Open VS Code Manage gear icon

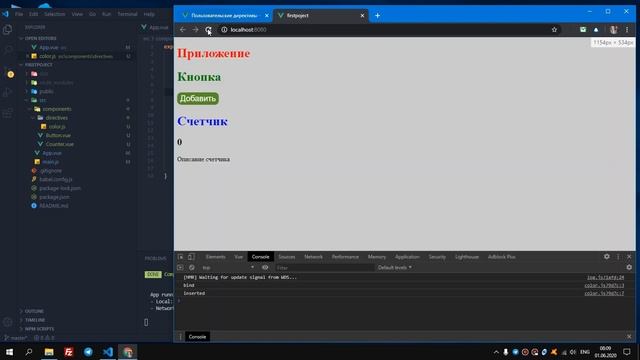click(8, 322)
